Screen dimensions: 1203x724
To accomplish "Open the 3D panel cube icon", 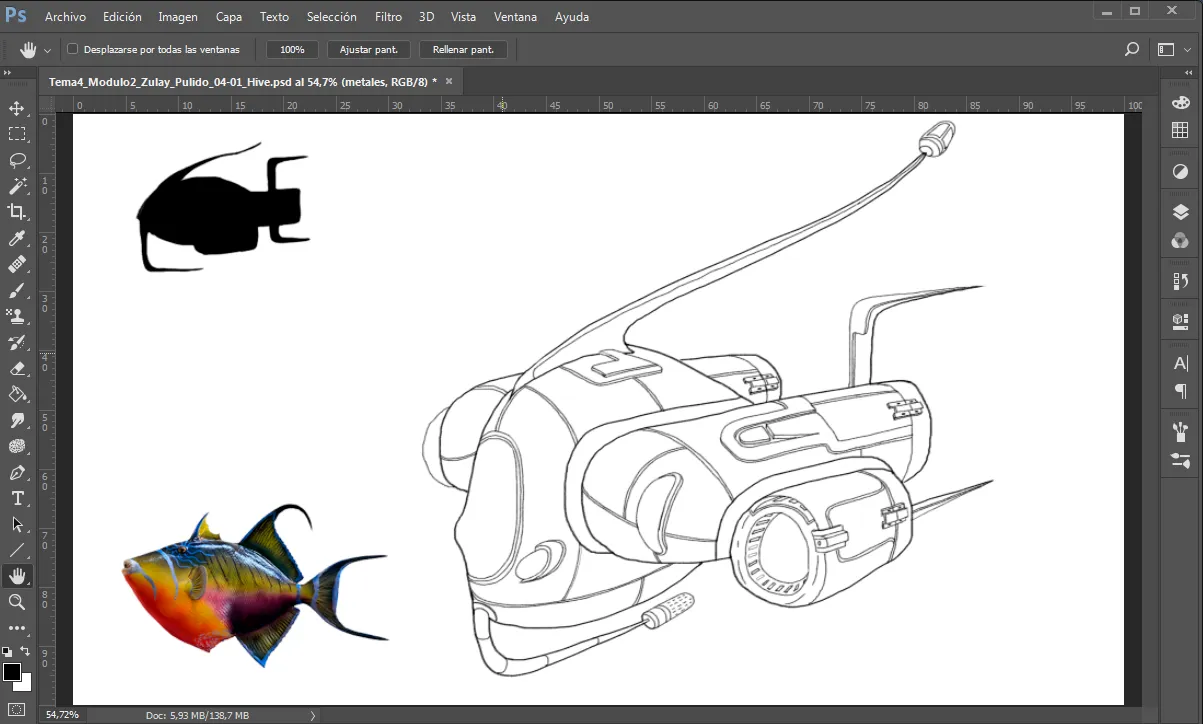I will pyautogui.click(x=1180, y=321).
